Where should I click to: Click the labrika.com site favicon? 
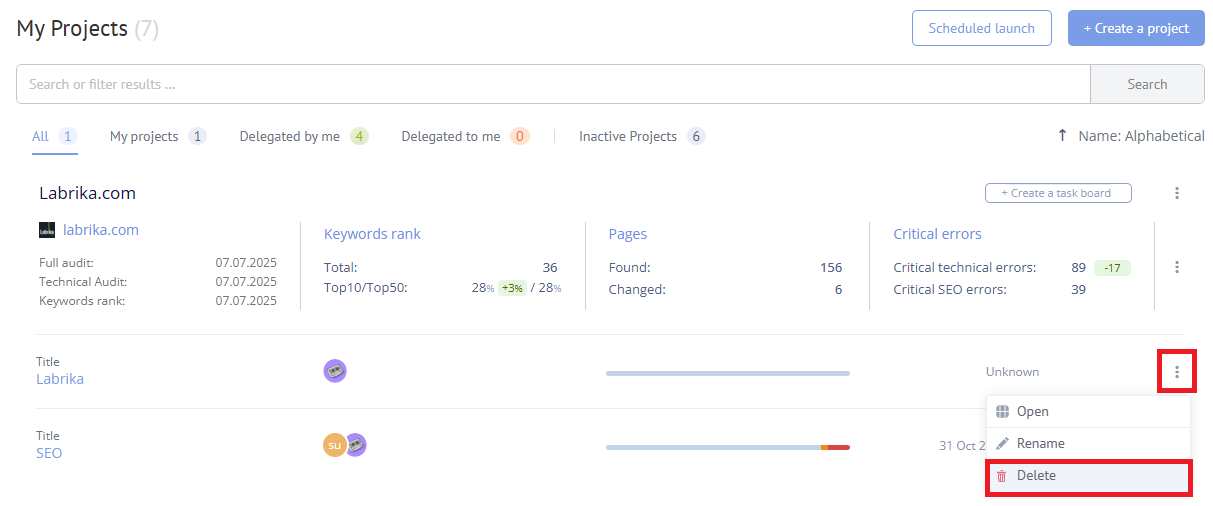point(47,230)
